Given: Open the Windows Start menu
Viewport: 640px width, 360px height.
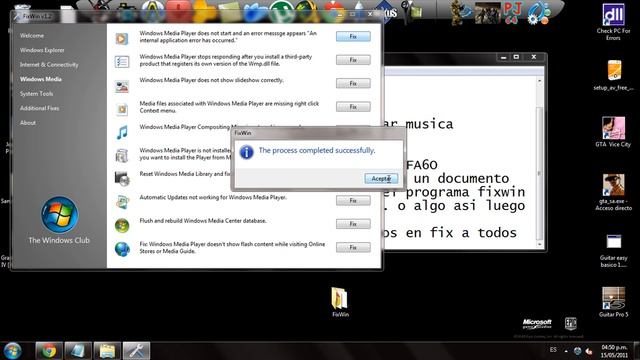Looking at the screenshot, I should click(12, 351).
